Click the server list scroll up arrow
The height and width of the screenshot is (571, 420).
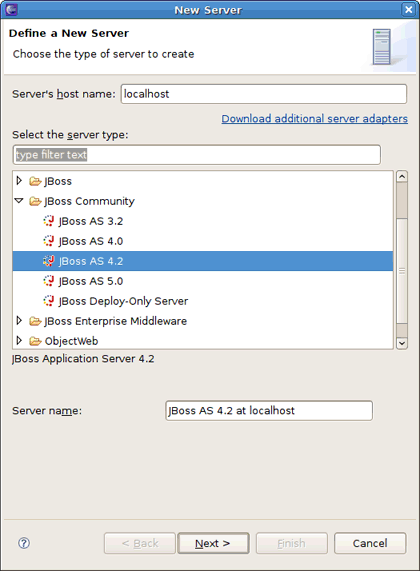click(402, 177)
